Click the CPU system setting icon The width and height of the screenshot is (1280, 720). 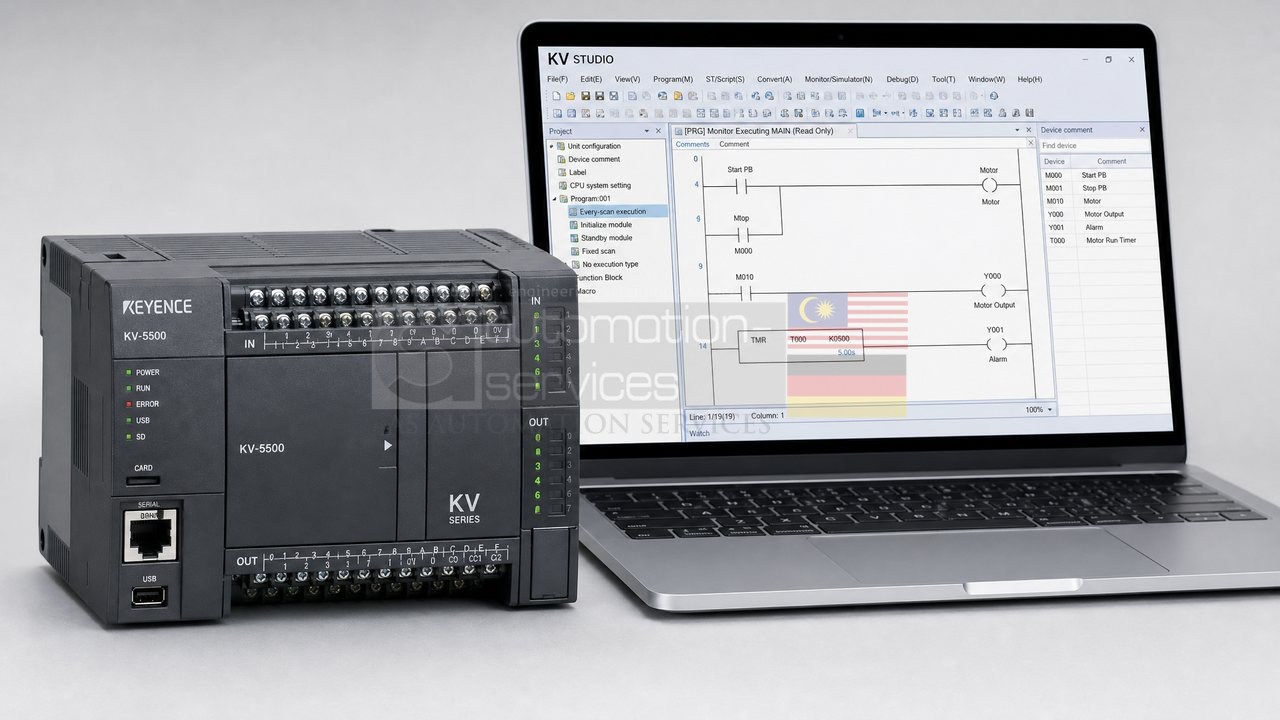[563, 185]
